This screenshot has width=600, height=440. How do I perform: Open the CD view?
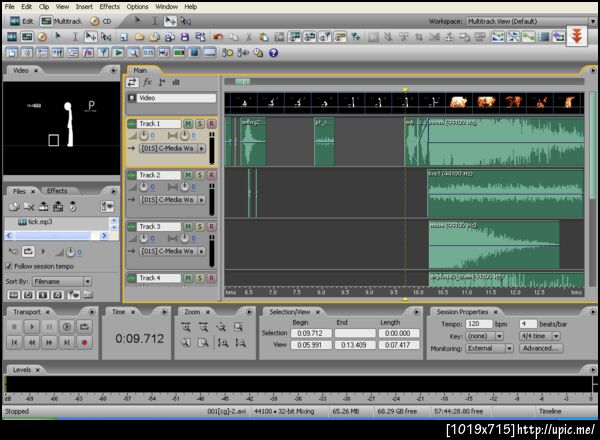point(102,20)
